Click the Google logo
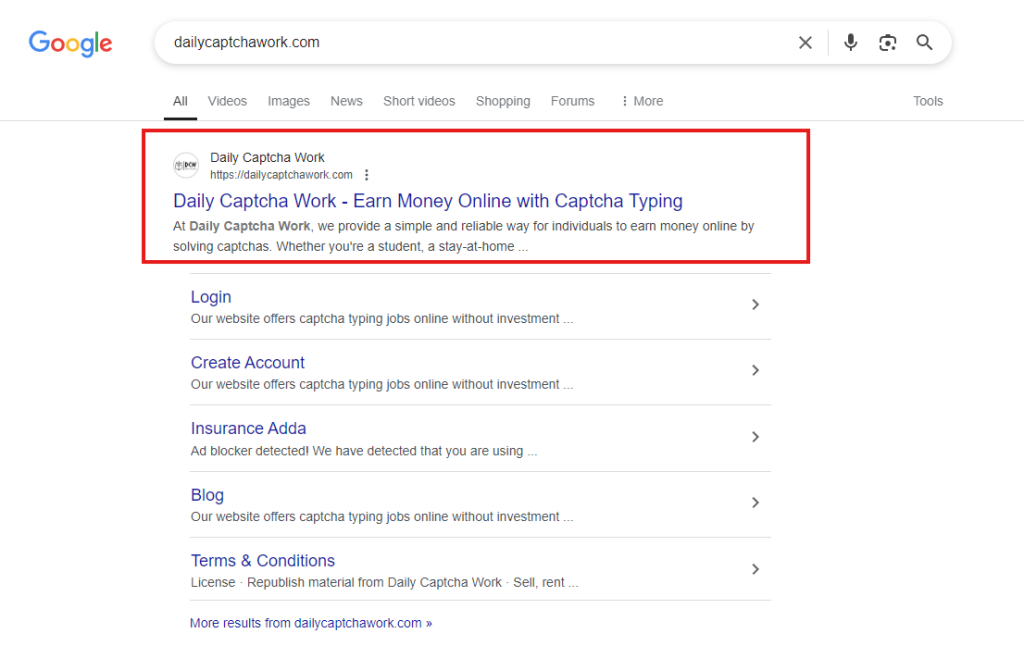1024x646 pixels. pos(71,43)
